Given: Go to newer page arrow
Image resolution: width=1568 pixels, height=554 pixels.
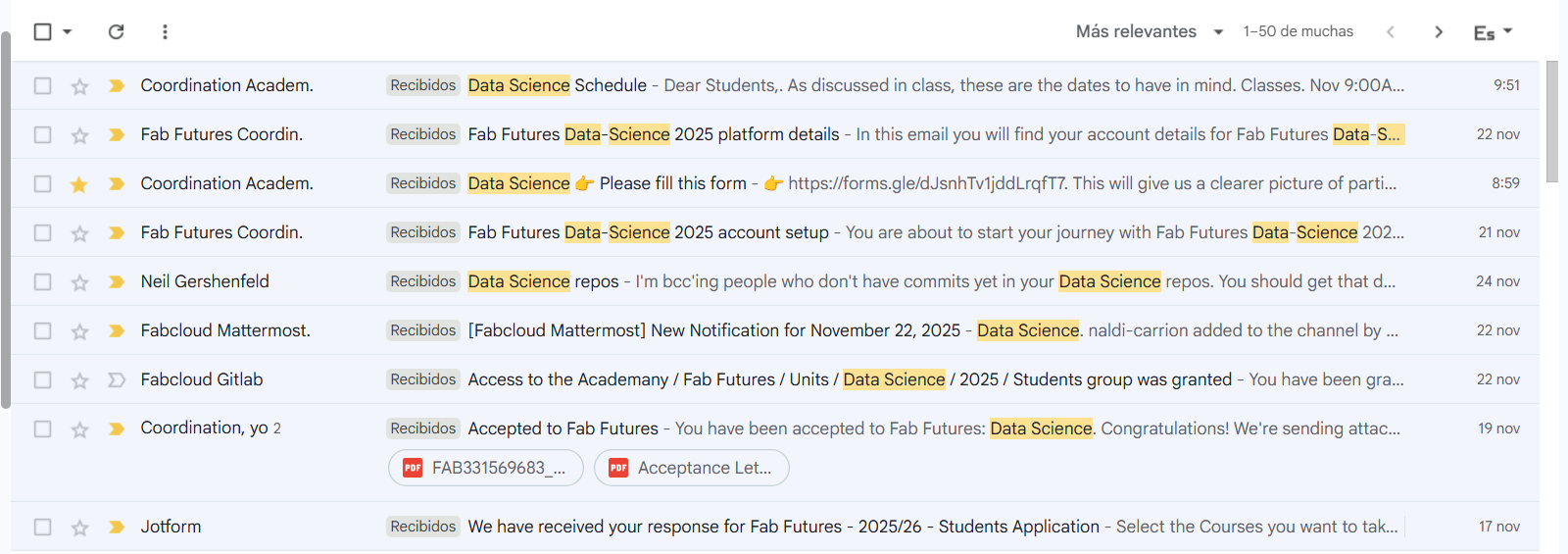Looking at the screenshot, I should pyautogui.click(x=1390, y=31).
